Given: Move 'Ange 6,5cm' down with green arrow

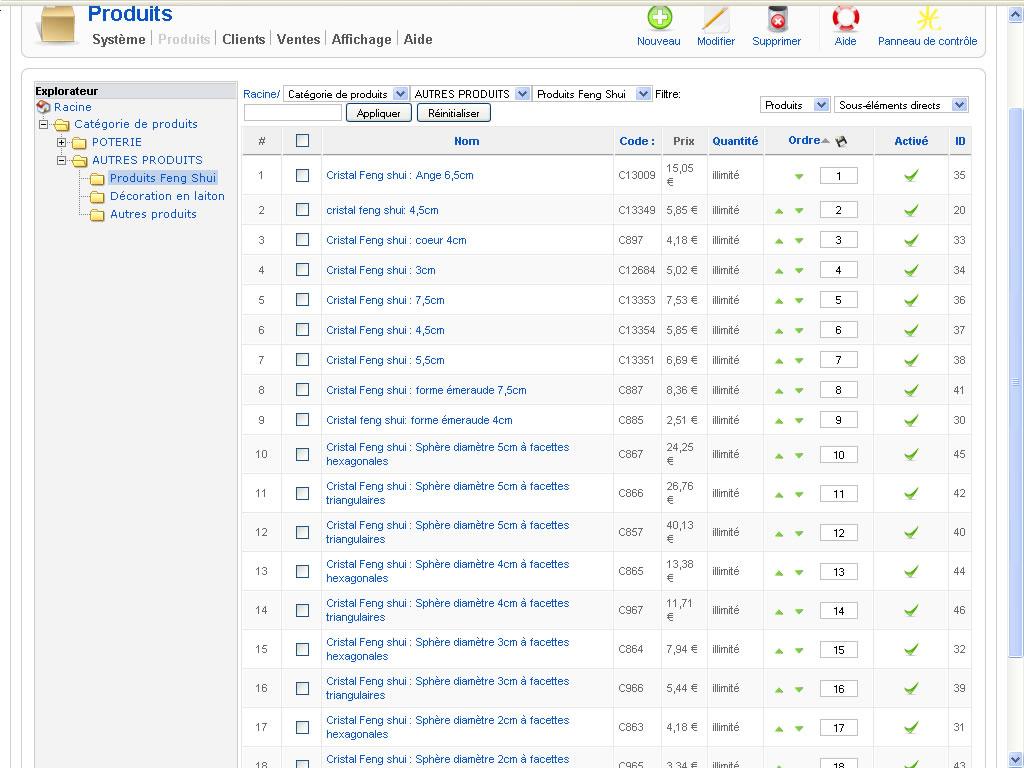Looking at the screenshot, I should (x=799, y=176).
